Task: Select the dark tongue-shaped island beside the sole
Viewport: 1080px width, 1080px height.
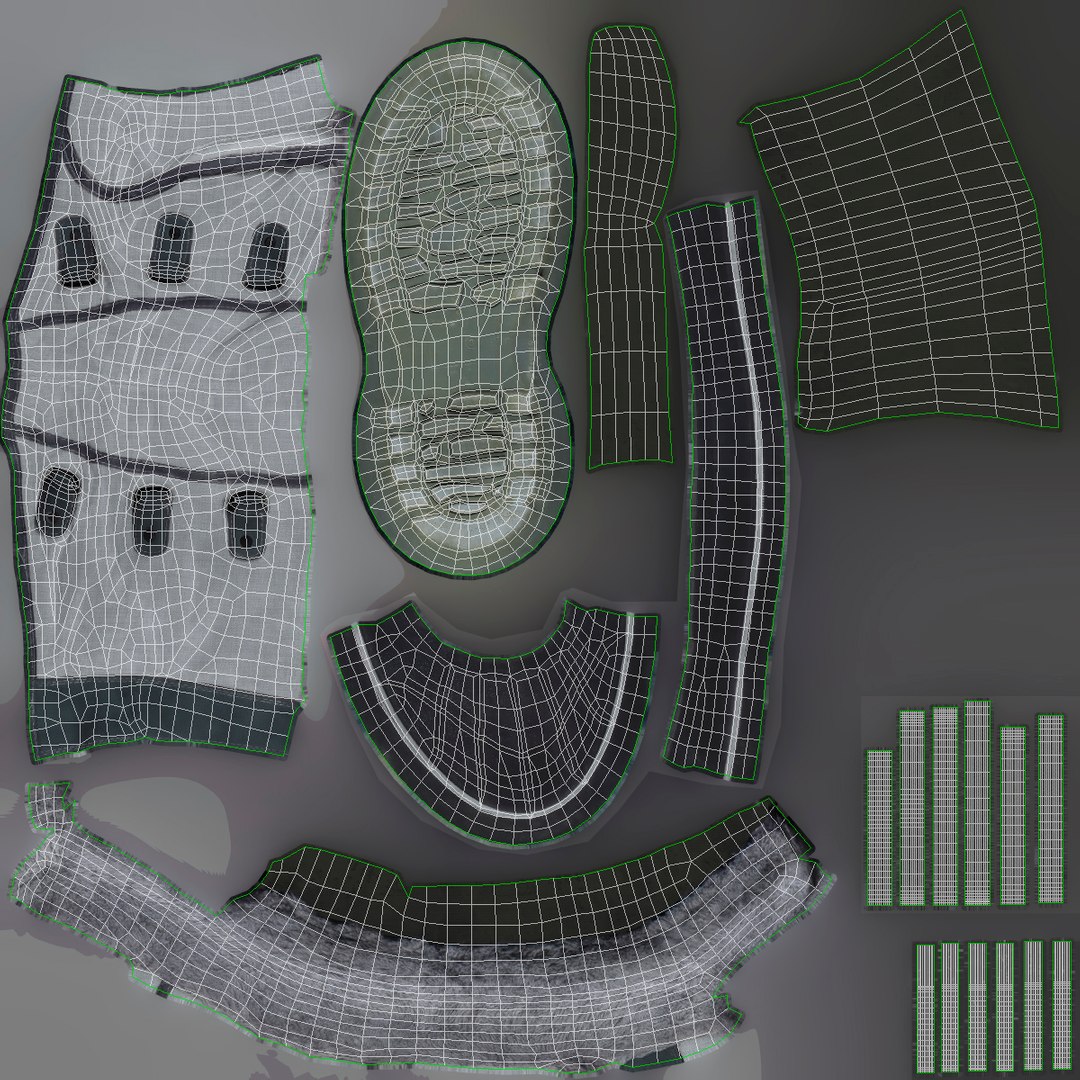Action: tap(628, 248)
